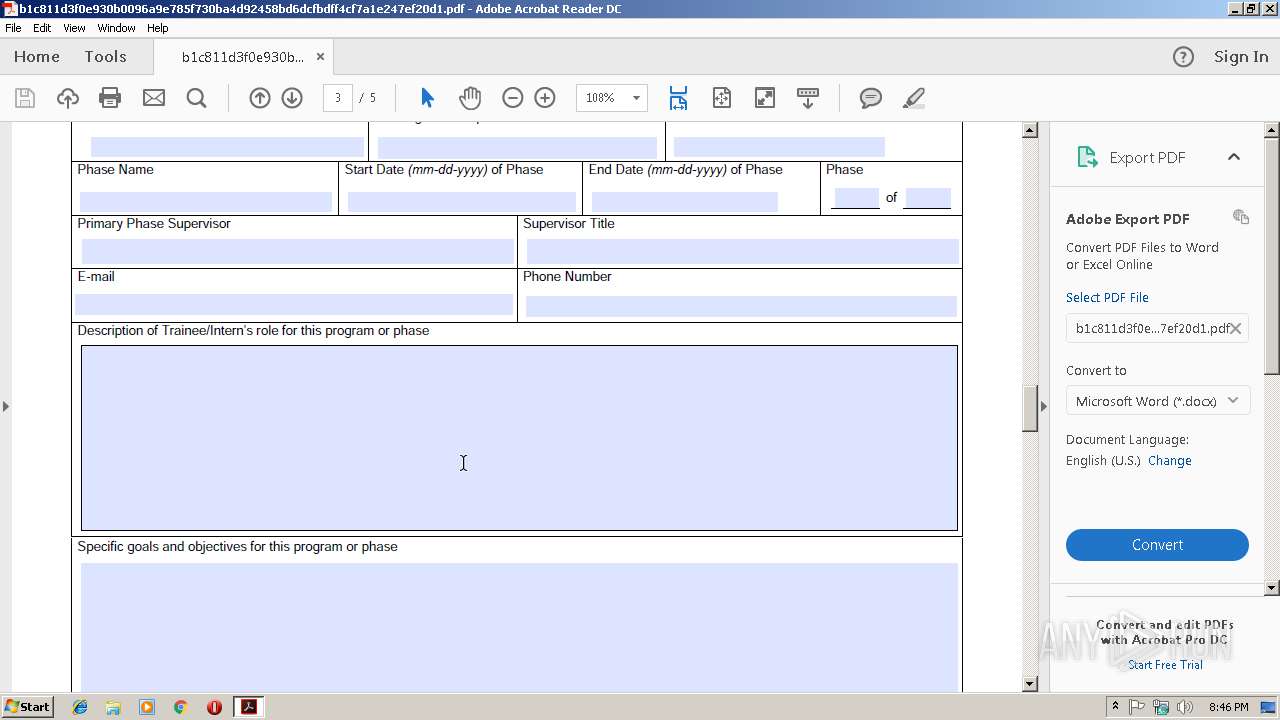1280x720 pixels.
Task: Add a comment with speech bubble
Action: tap(871, 98)
